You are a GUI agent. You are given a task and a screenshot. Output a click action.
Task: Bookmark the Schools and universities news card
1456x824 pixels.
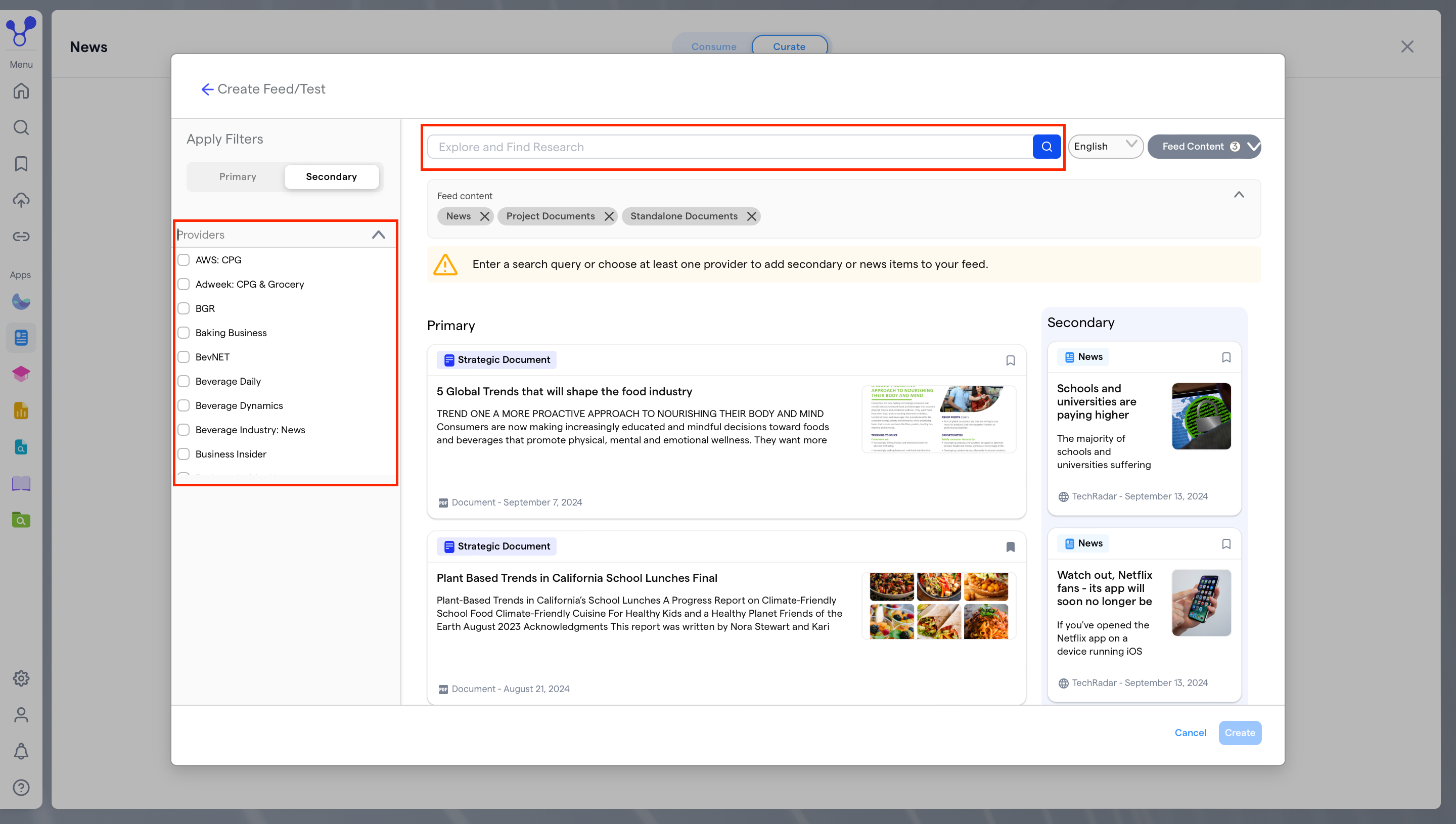(1225, 357)
